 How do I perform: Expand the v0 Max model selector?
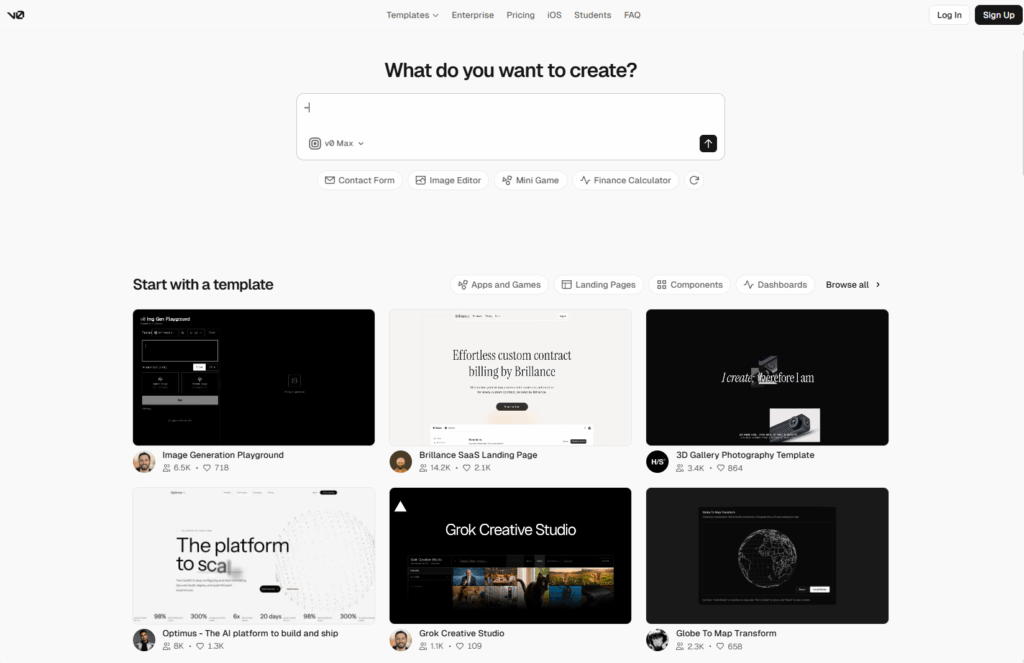click(x=337, y=143)
